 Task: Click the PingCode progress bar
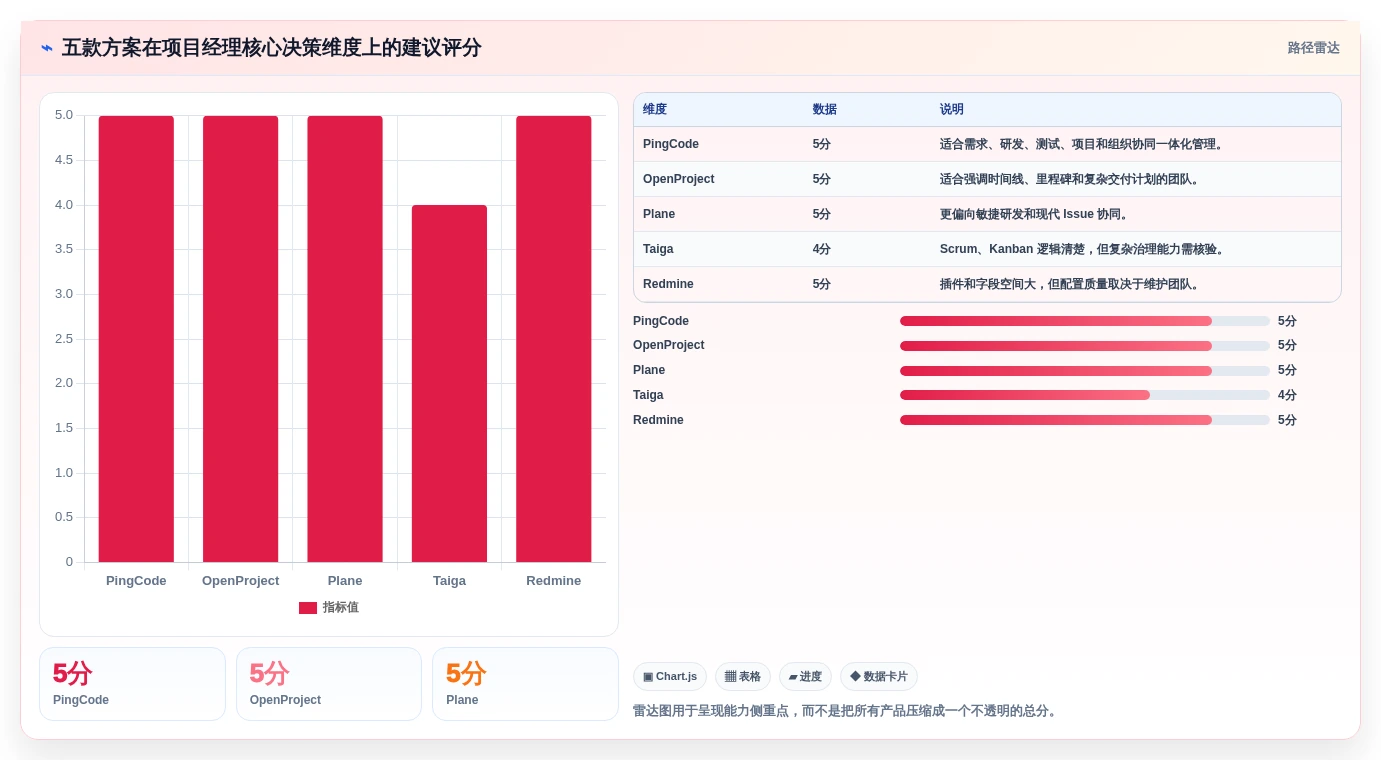tap(1085, 321)
